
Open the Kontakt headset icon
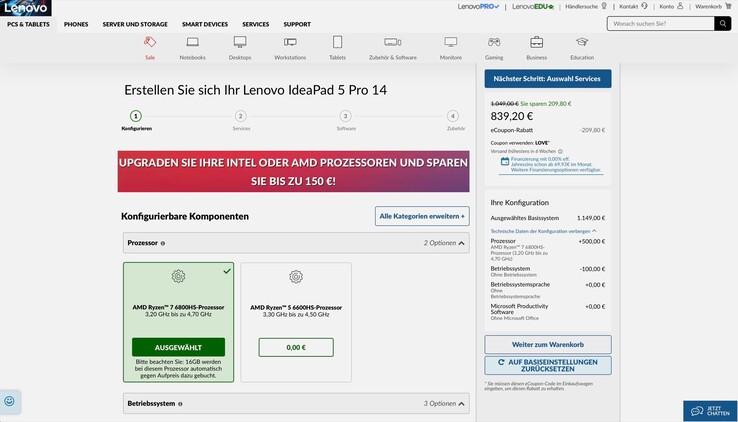644,6
